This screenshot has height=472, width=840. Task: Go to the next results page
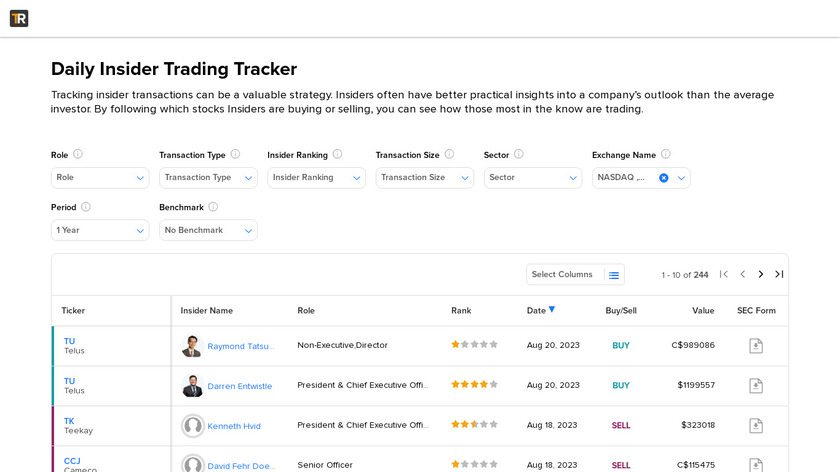[x=761, y=274]
